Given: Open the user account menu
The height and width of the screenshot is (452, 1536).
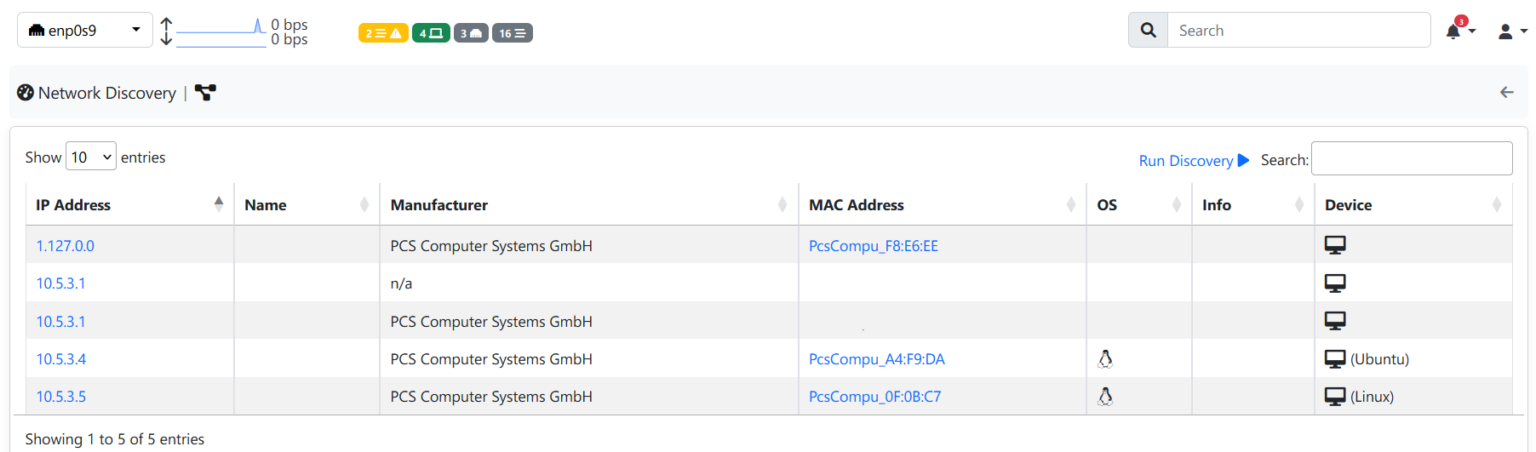Looking at the screenshot, I should coord(1511,31).
